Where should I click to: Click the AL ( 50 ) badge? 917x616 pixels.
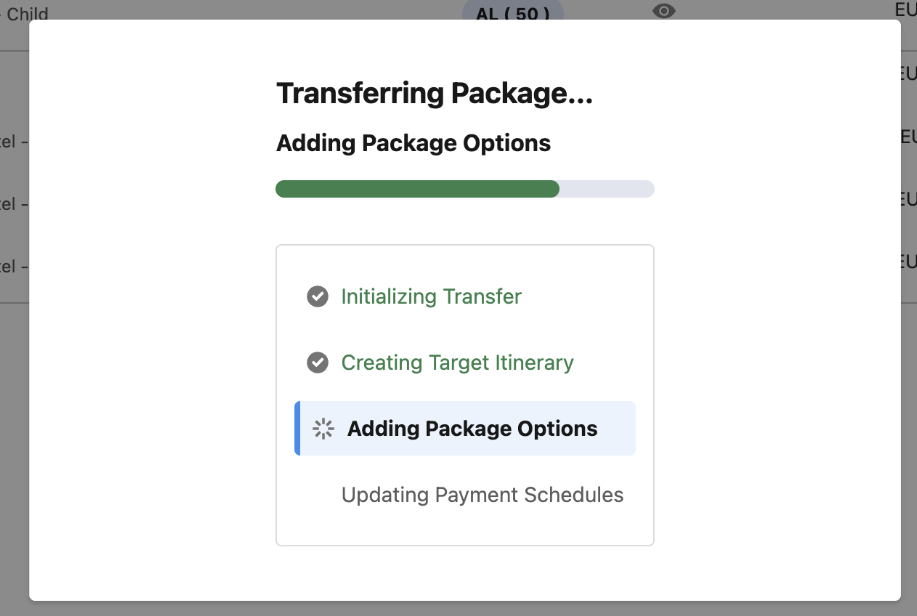point(513,13)
